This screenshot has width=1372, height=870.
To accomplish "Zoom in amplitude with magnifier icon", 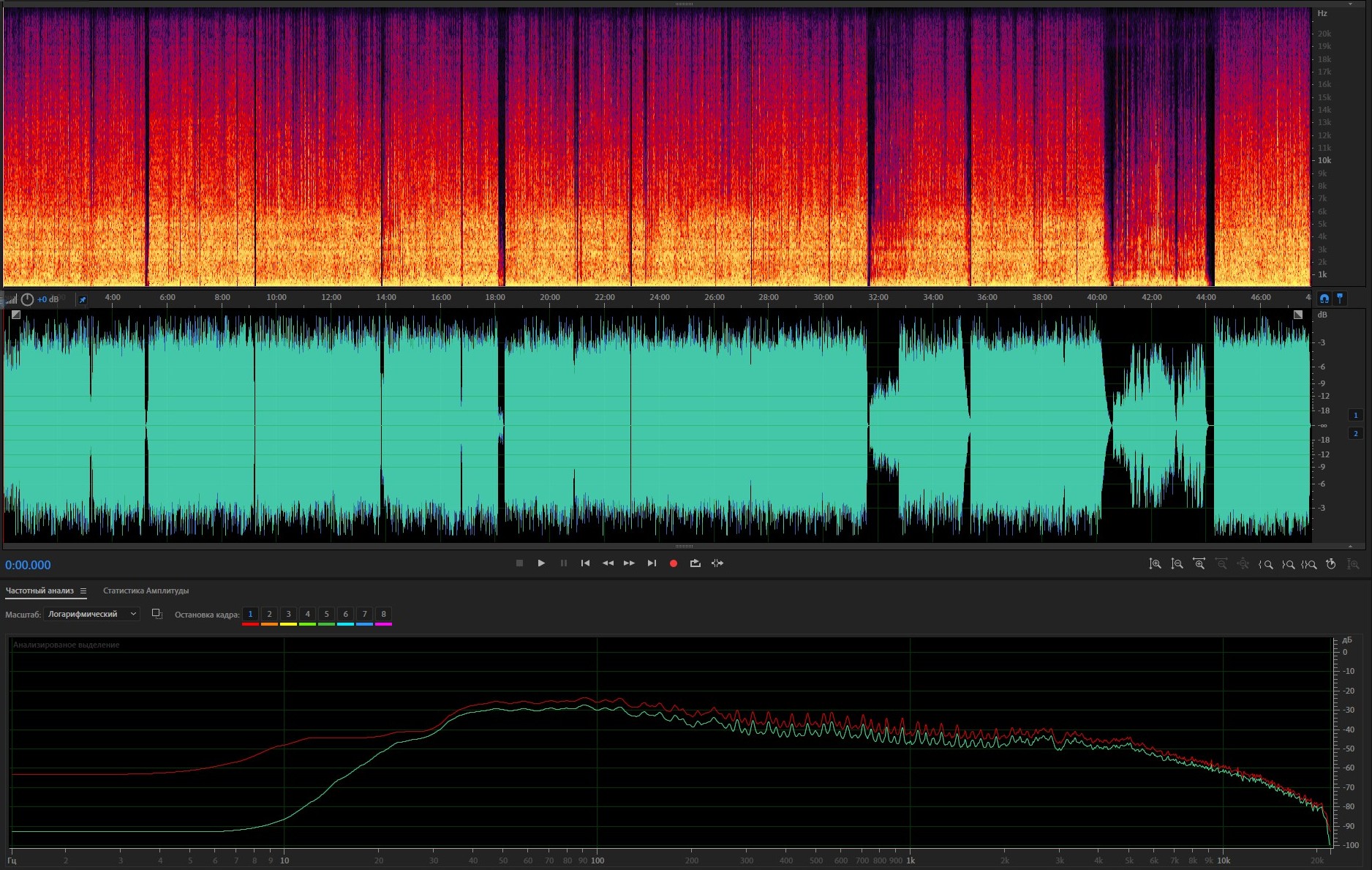I will [x=1155, y=564].
